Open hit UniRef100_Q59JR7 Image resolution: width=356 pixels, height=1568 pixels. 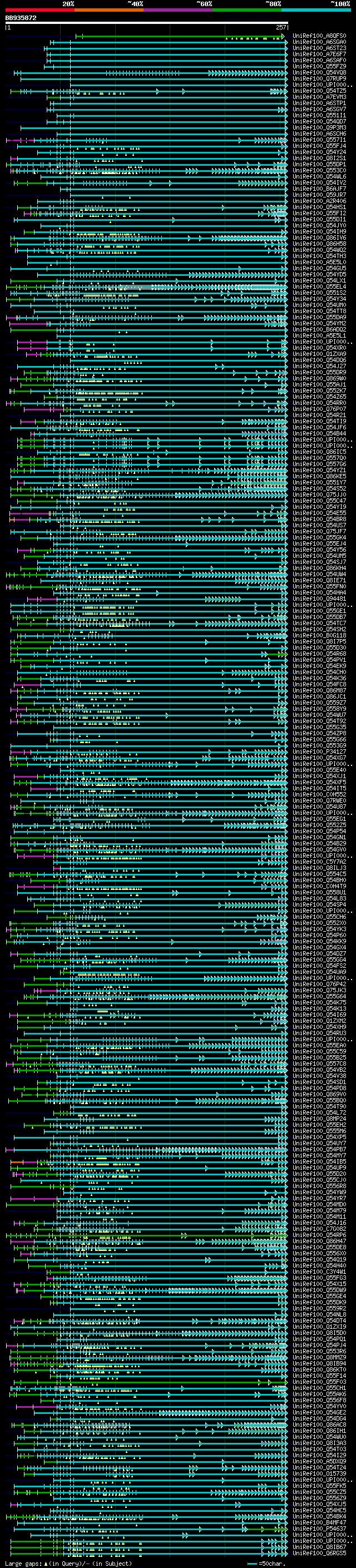[319, 195]
